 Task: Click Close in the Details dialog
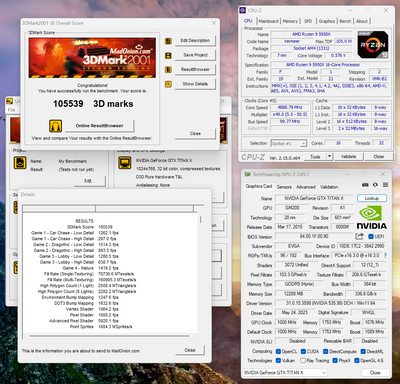(190, 350)
